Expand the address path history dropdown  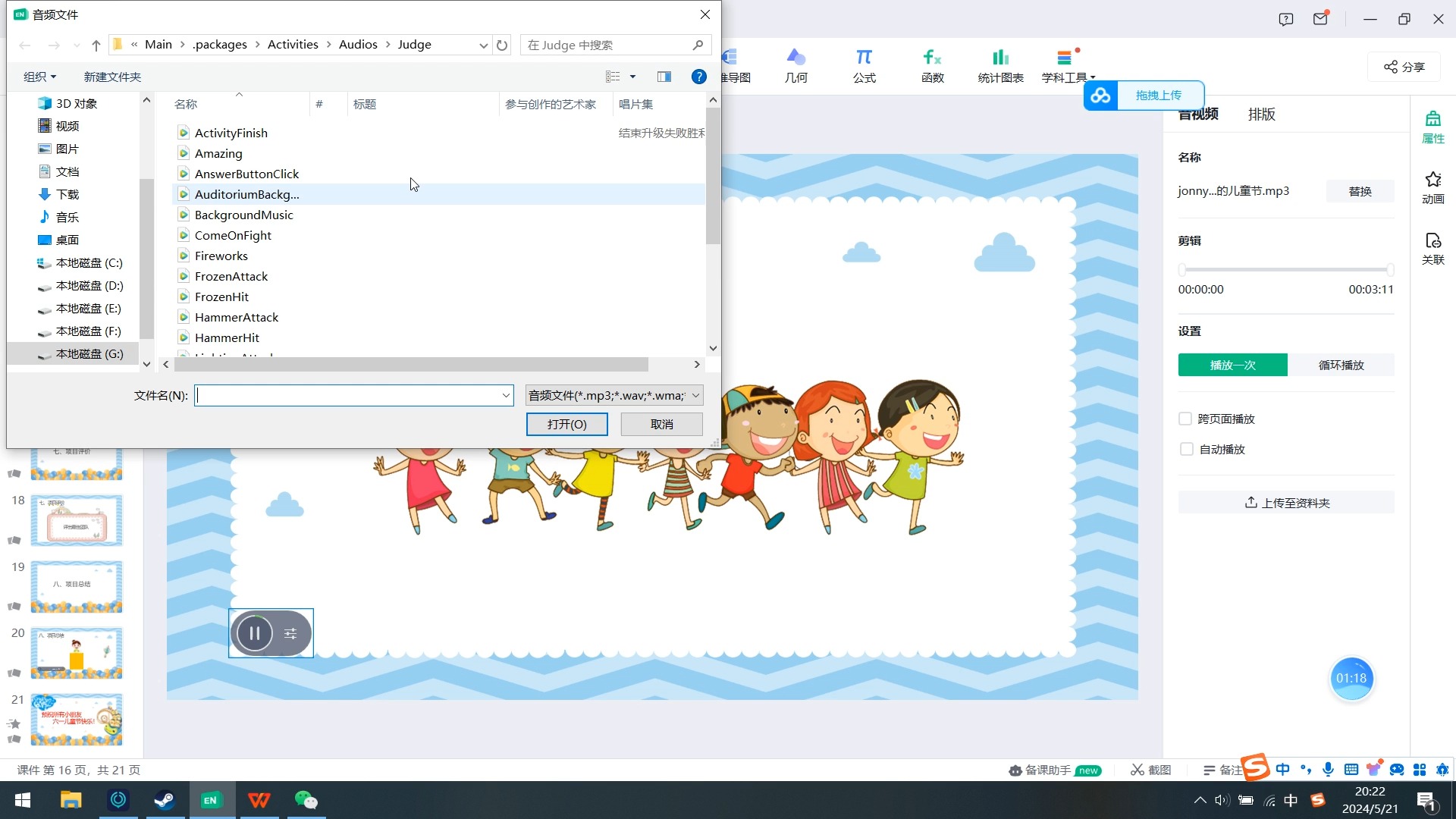point(484,45)
